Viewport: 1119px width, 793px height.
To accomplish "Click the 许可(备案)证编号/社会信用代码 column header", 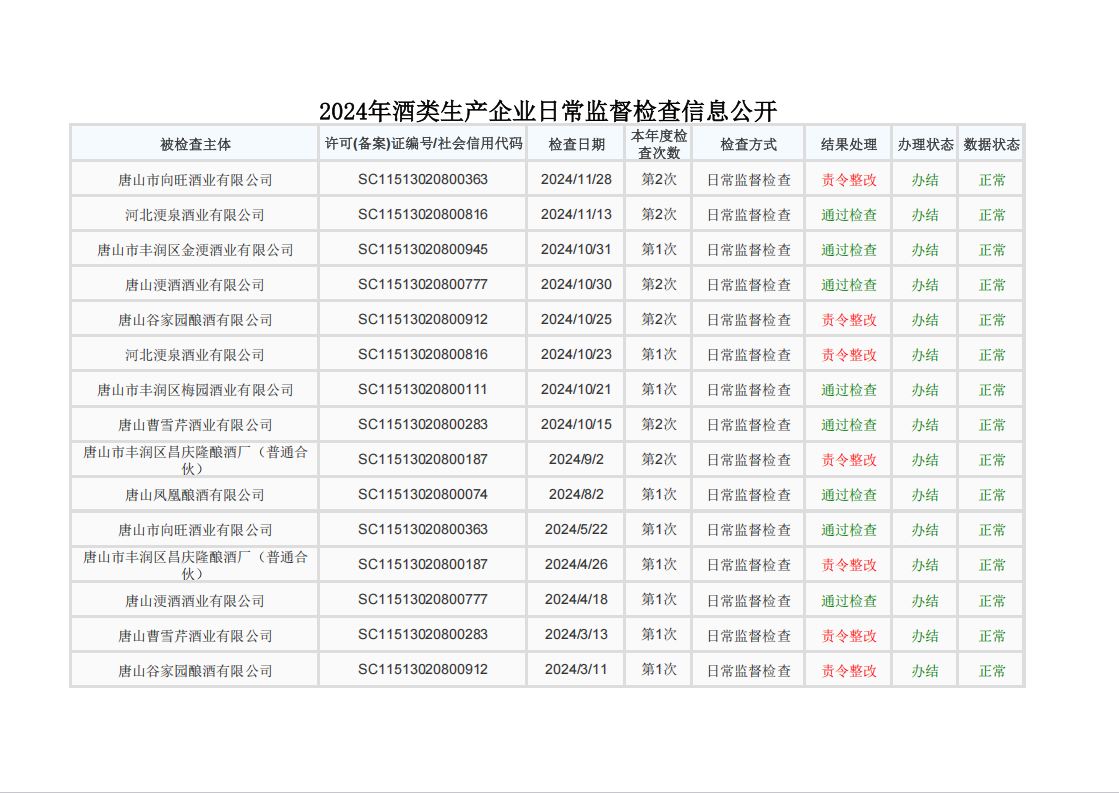I will coord(423,143).
